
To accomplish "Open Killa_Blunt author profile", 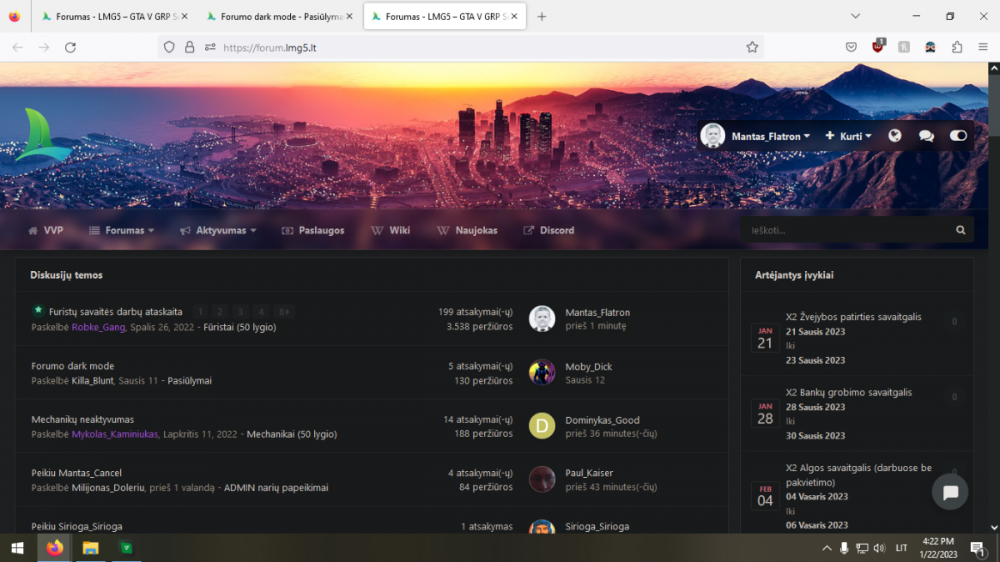I will point(92,381).
